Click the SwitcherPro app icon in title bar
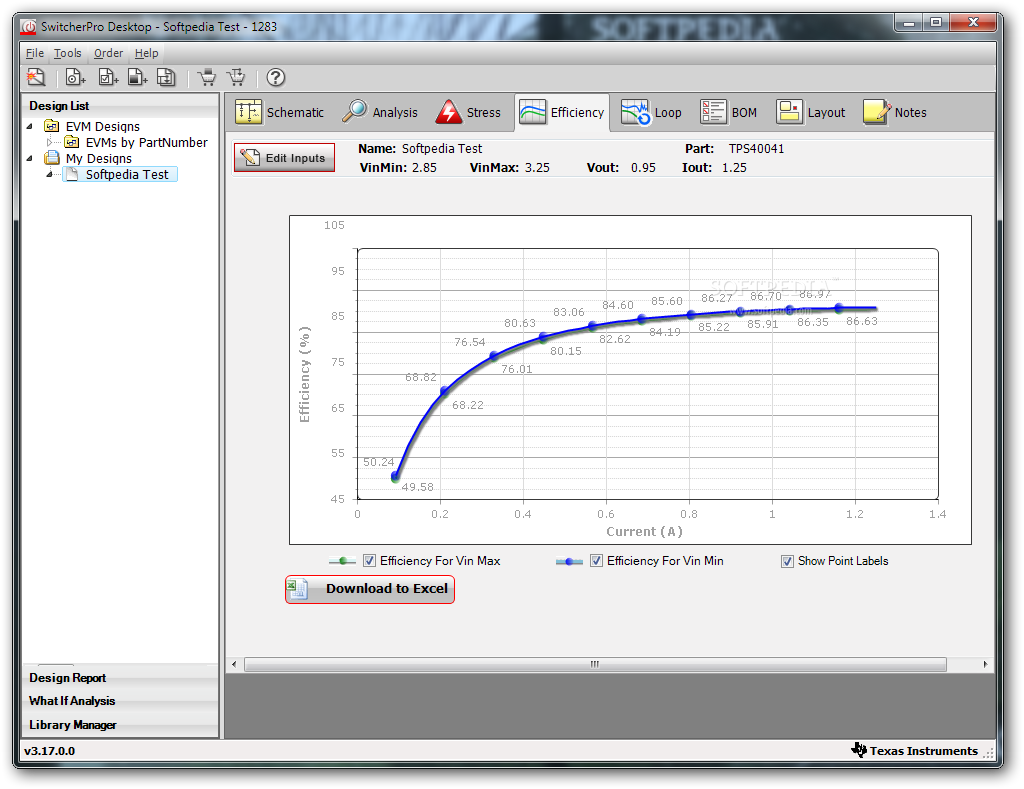Image resolution: width=1024 pixels, height=789 pixels. pyautogui.click(x=29, y=27)
